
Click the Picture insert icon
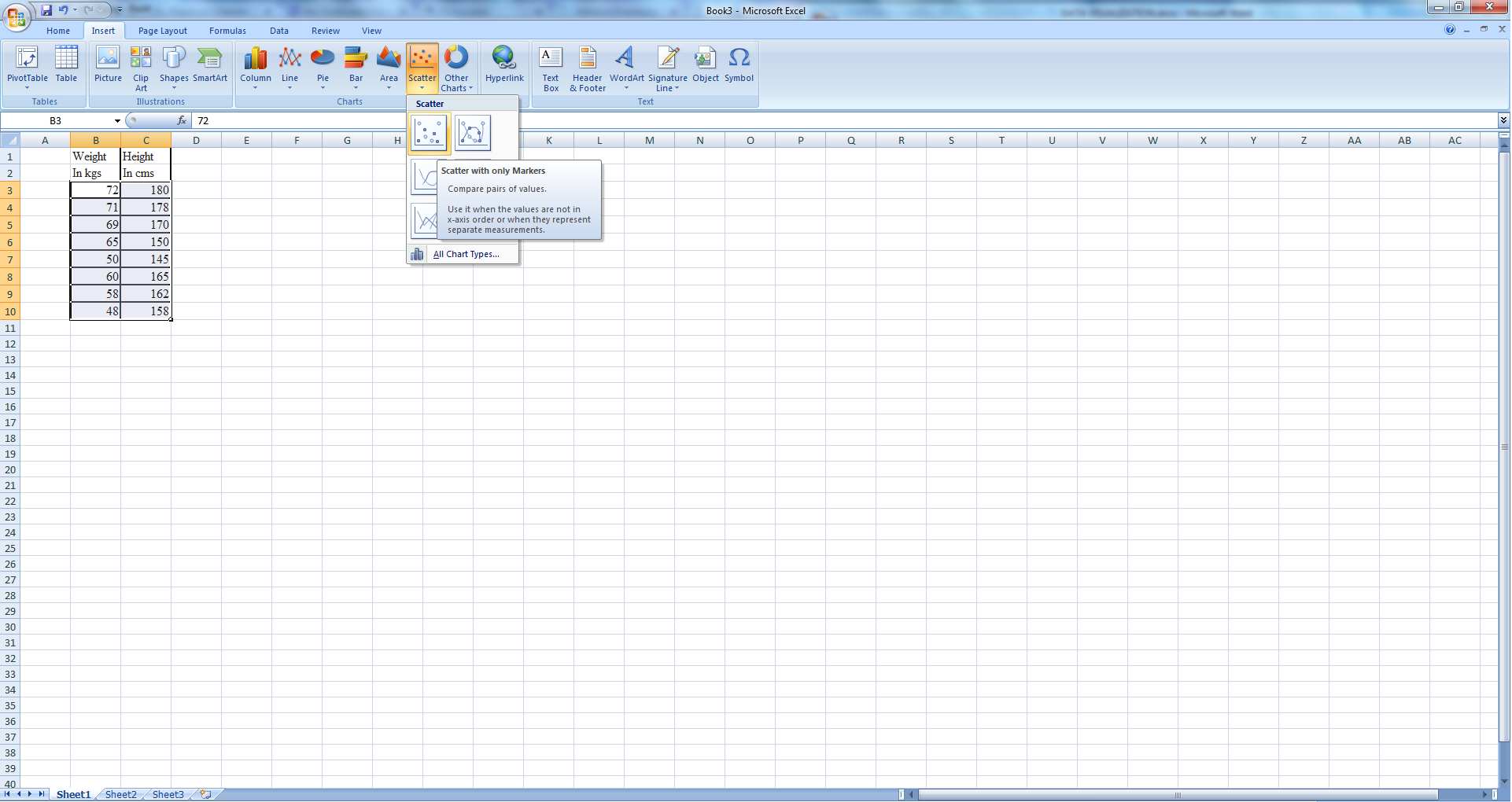[x=108, y=66]
